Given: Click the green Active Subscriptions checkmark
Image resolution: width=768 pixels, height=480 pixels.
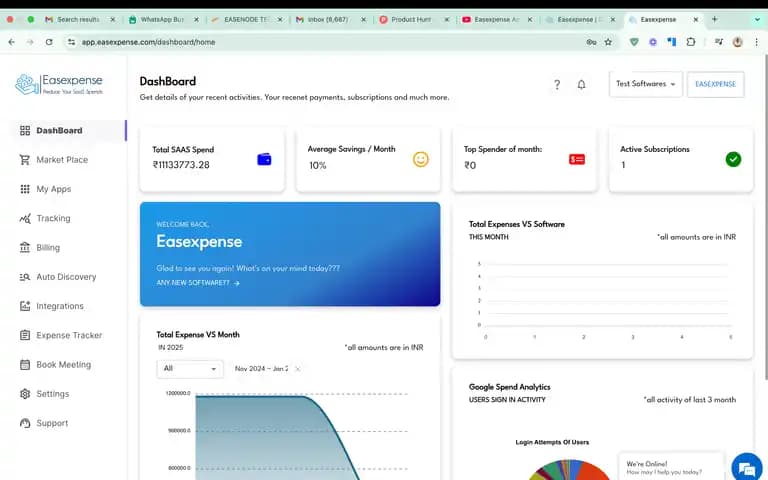Looking at the screenshot, I should [x=733, y=159].
